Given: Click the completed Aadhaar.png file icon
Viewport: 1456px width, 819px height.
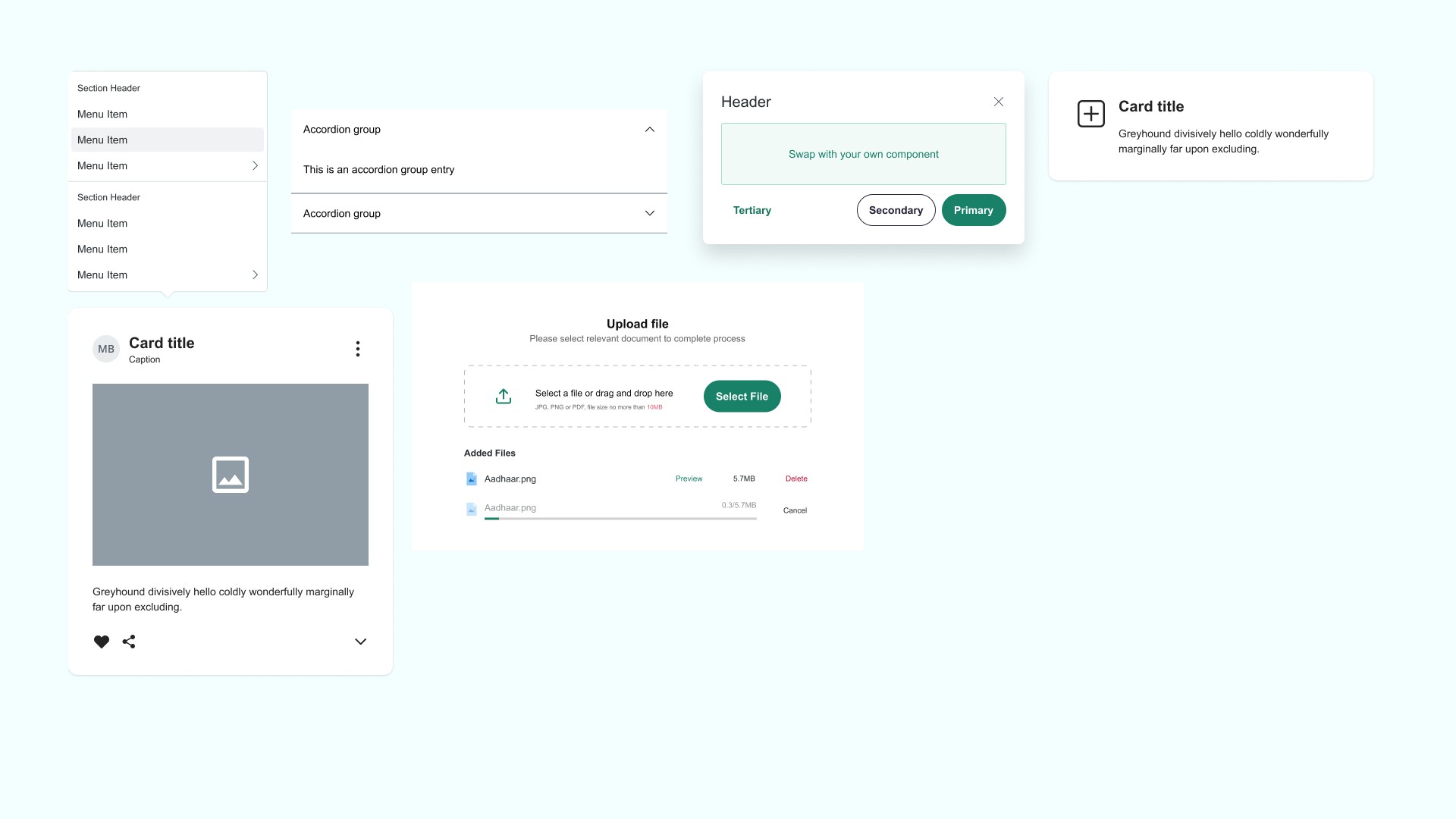Looking at the screenshot, I should 472,479.
